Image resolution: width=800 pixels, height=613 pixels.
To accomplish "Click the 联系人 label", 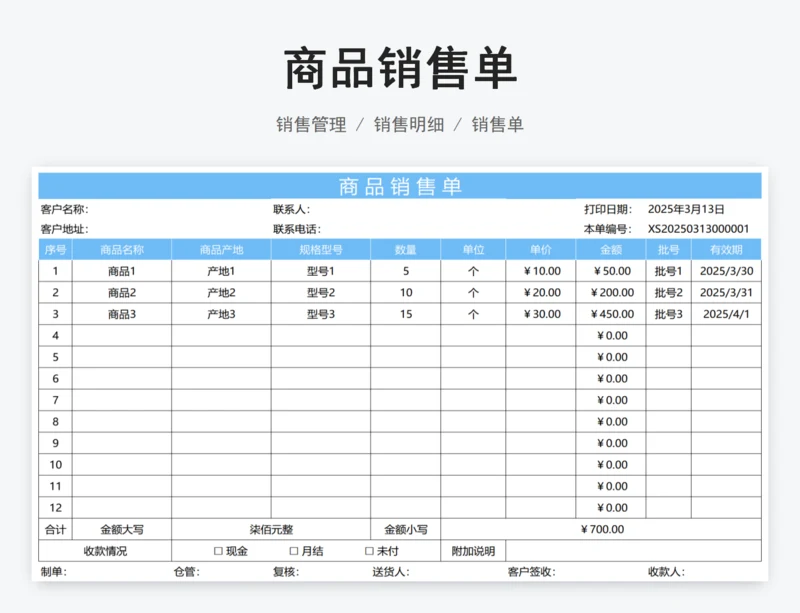I will click(291, 209).
